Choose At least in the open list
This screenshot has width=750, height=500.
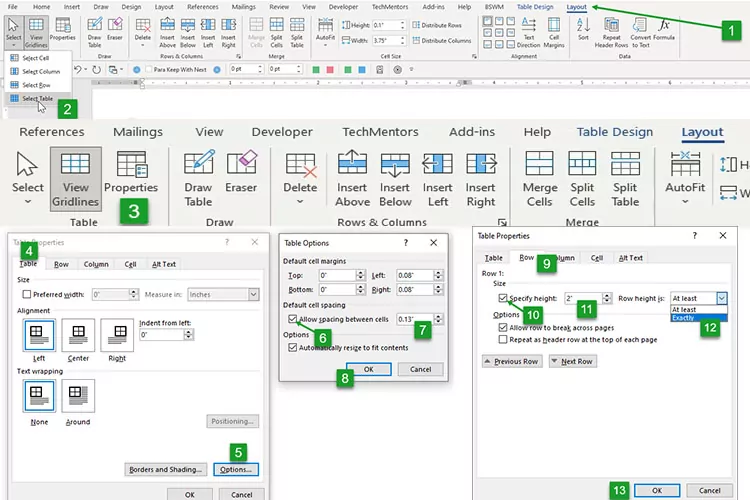[699, 310]
